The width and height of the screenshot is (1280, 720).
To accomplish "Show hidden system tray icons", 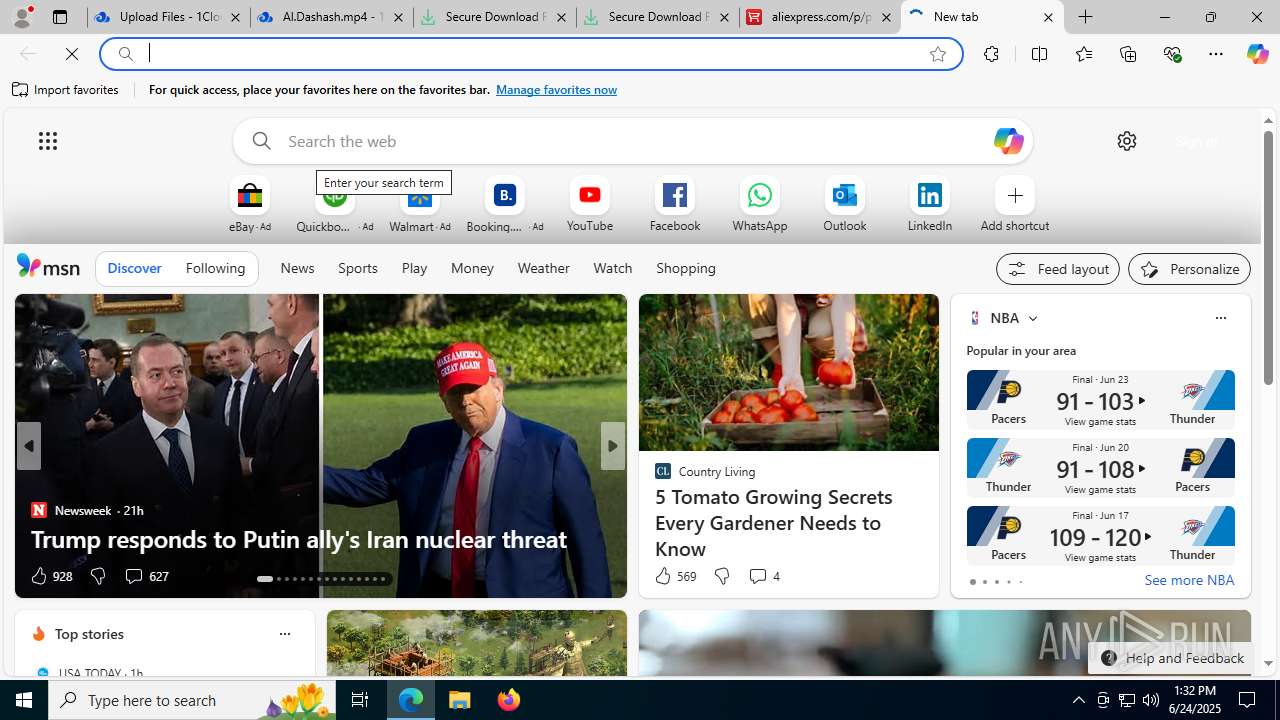I will coord(1078,700).
